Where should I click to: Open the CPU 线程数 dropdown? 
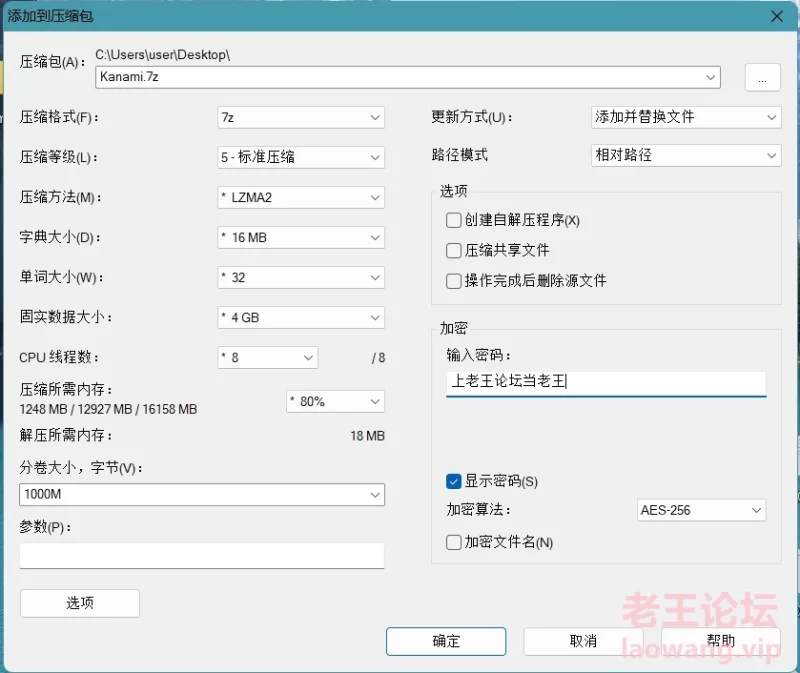(x=268, y=358)
